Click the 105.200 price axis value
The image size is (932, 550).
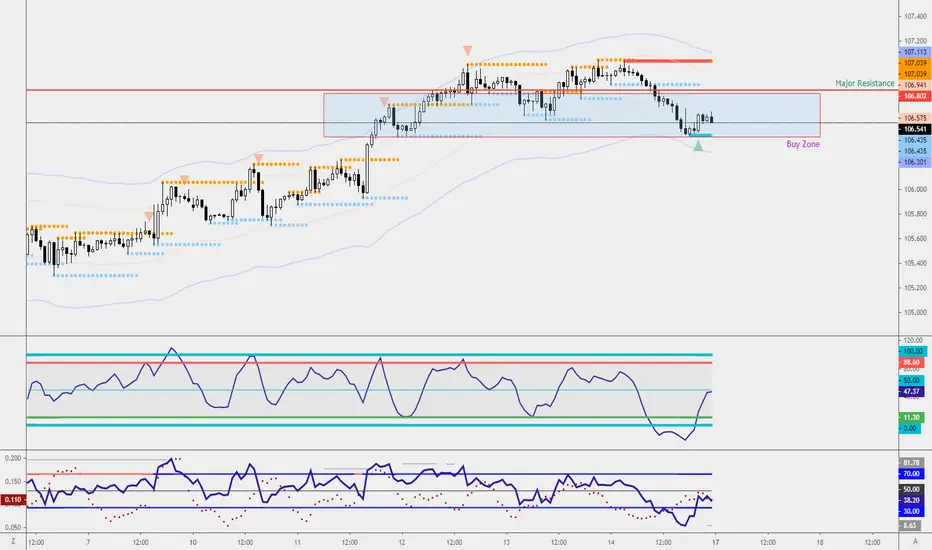tap(915, 288)
